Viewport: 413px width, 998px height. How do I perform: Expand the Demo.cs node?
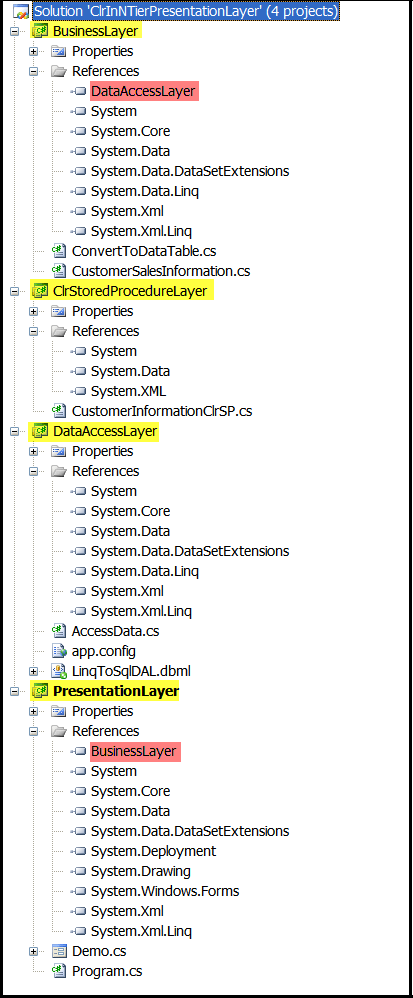(x=33, y=951)
